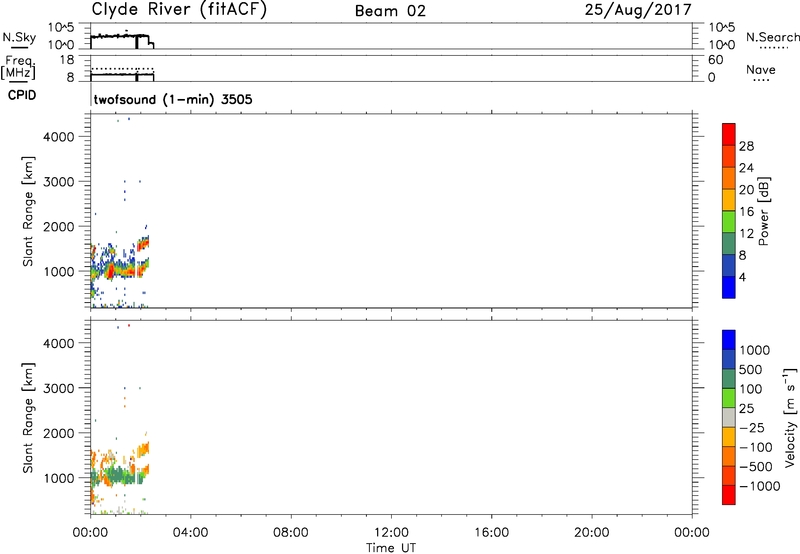Screen dimensions: 800x554
Task: Click the 'N.Search' legend label
Action: pos(773,37)
